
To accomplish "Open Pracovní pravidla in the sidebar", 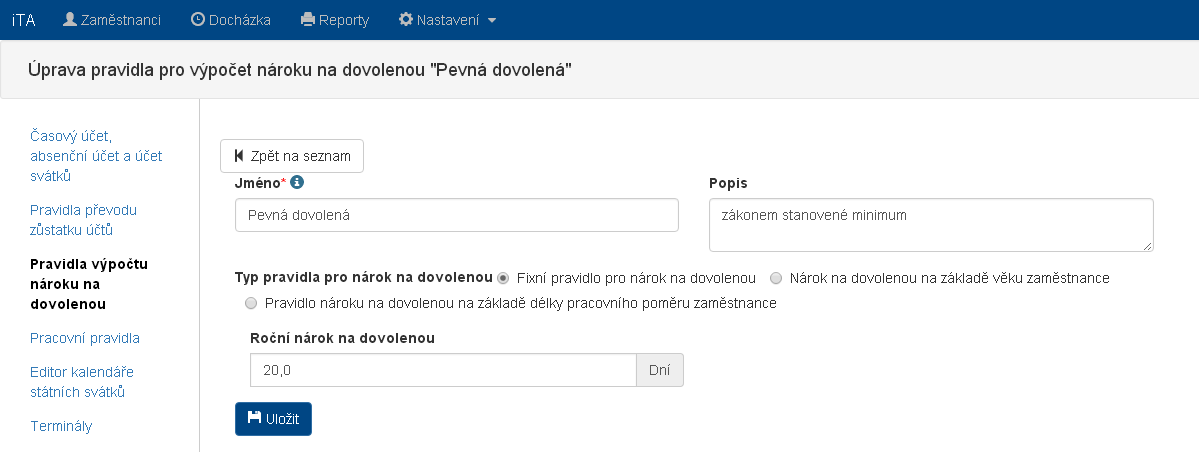I will pos(85,338).
